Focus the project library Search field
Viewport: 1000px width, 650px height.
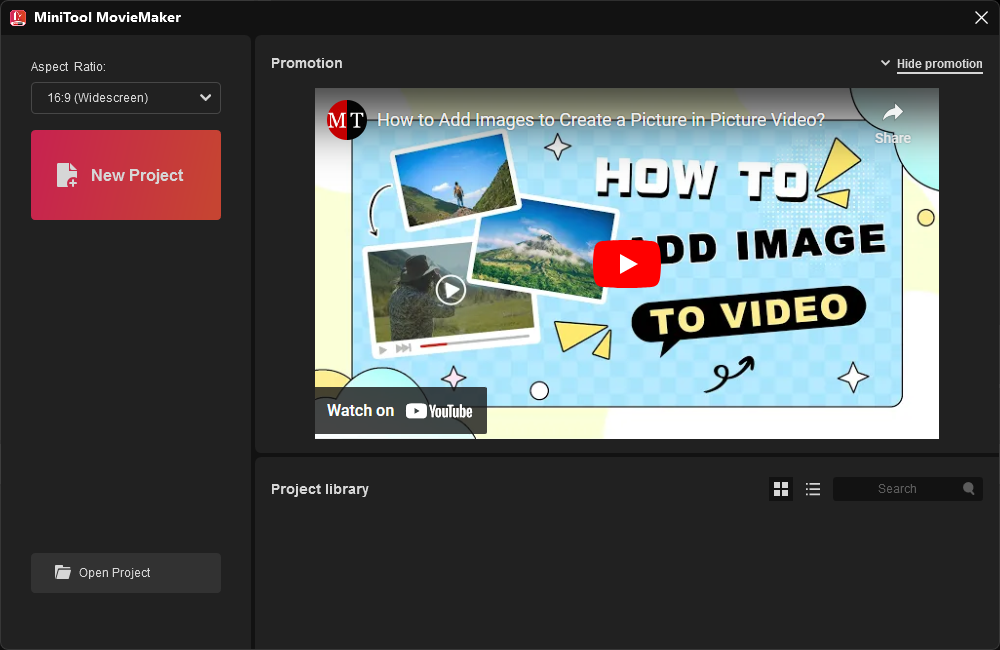point(908,489)
